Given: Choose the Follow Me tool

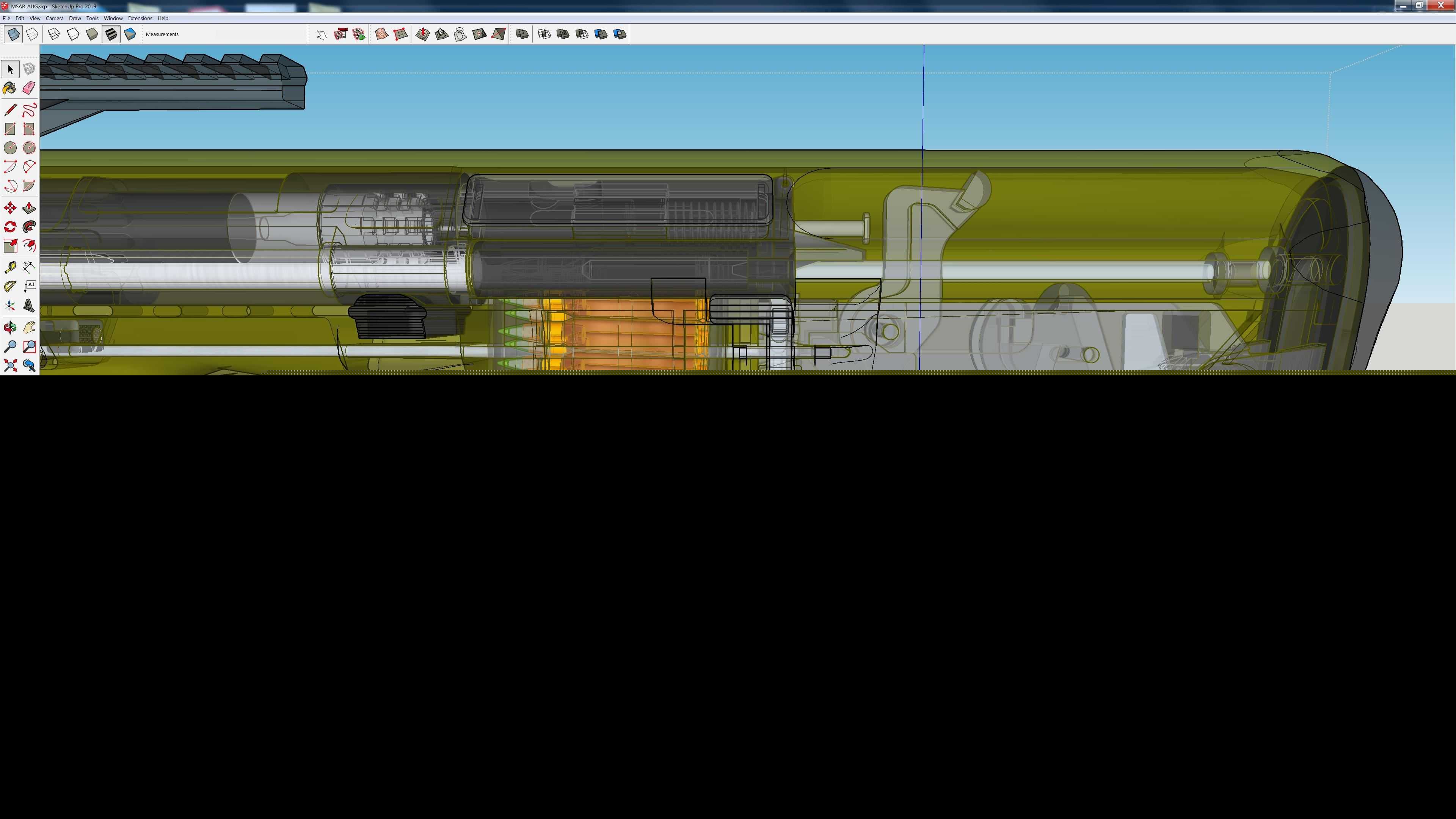Looking at the screenshot, I should tap(30, 227).
